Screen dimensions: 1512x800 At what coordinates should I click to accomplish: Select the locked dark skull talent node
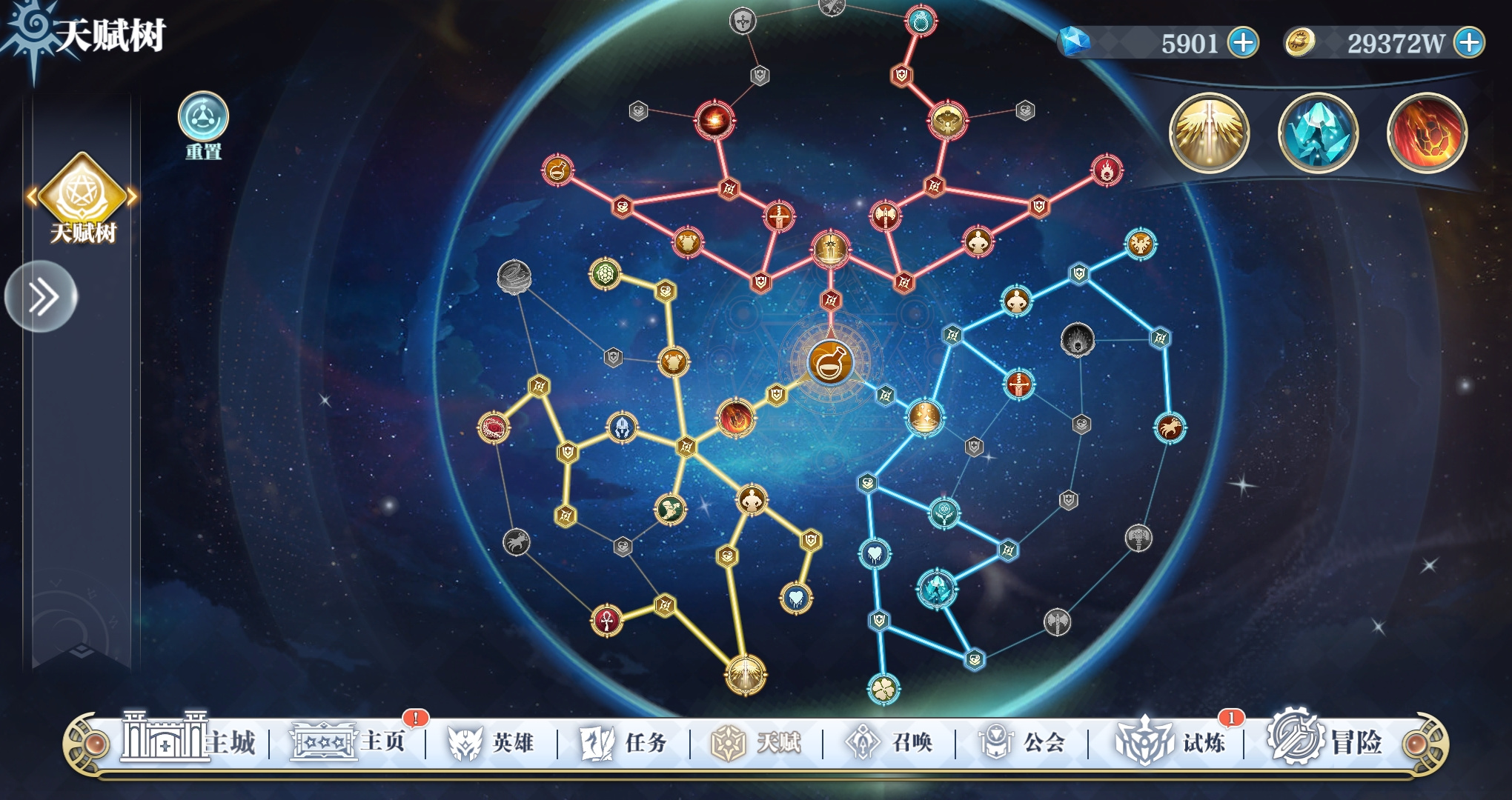[x=1077, y=339]
